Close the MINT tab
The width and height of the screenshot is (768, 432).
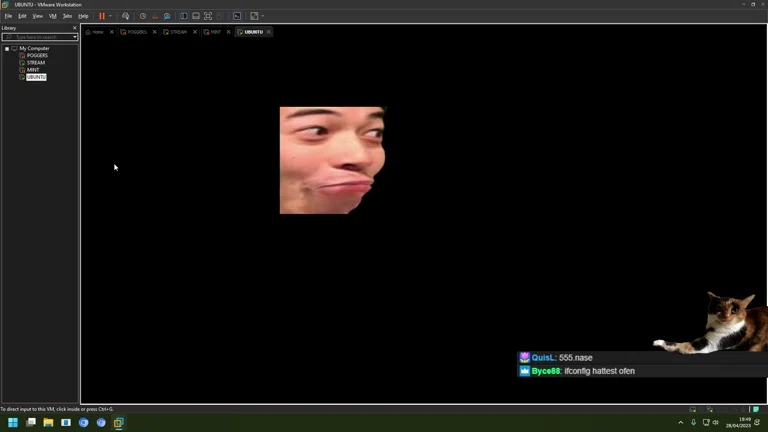coord(228,32)
